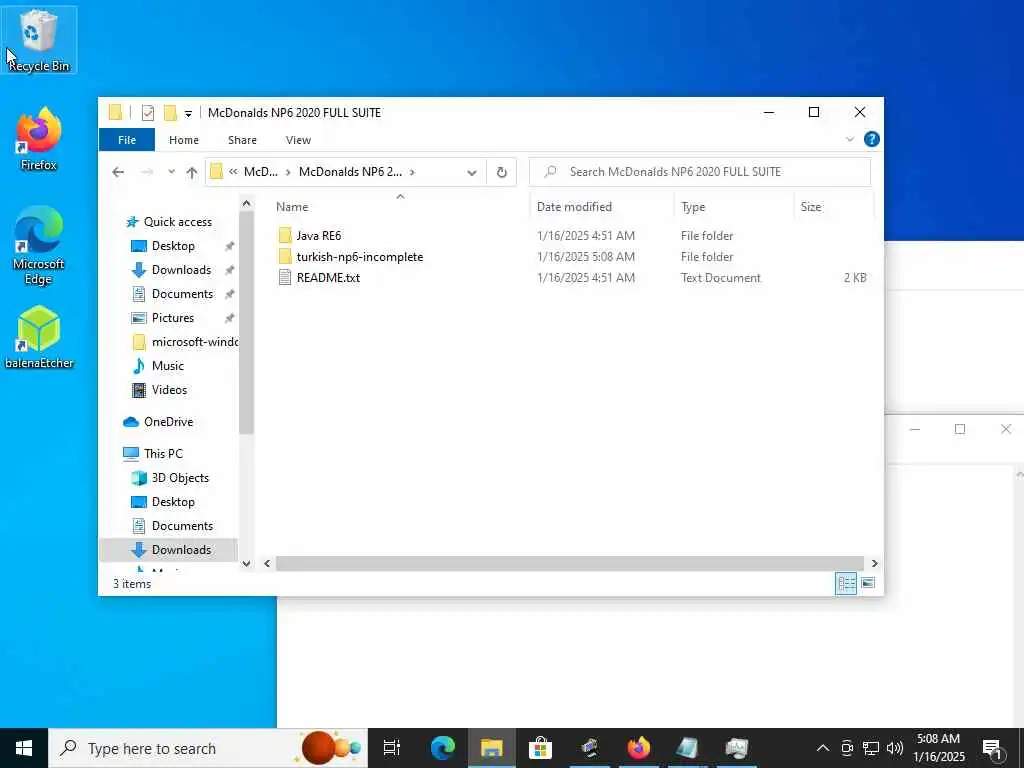The image size is (1024, 768).
Task: Click the McD... breadcrumb segment
Action: pos(261,172)
